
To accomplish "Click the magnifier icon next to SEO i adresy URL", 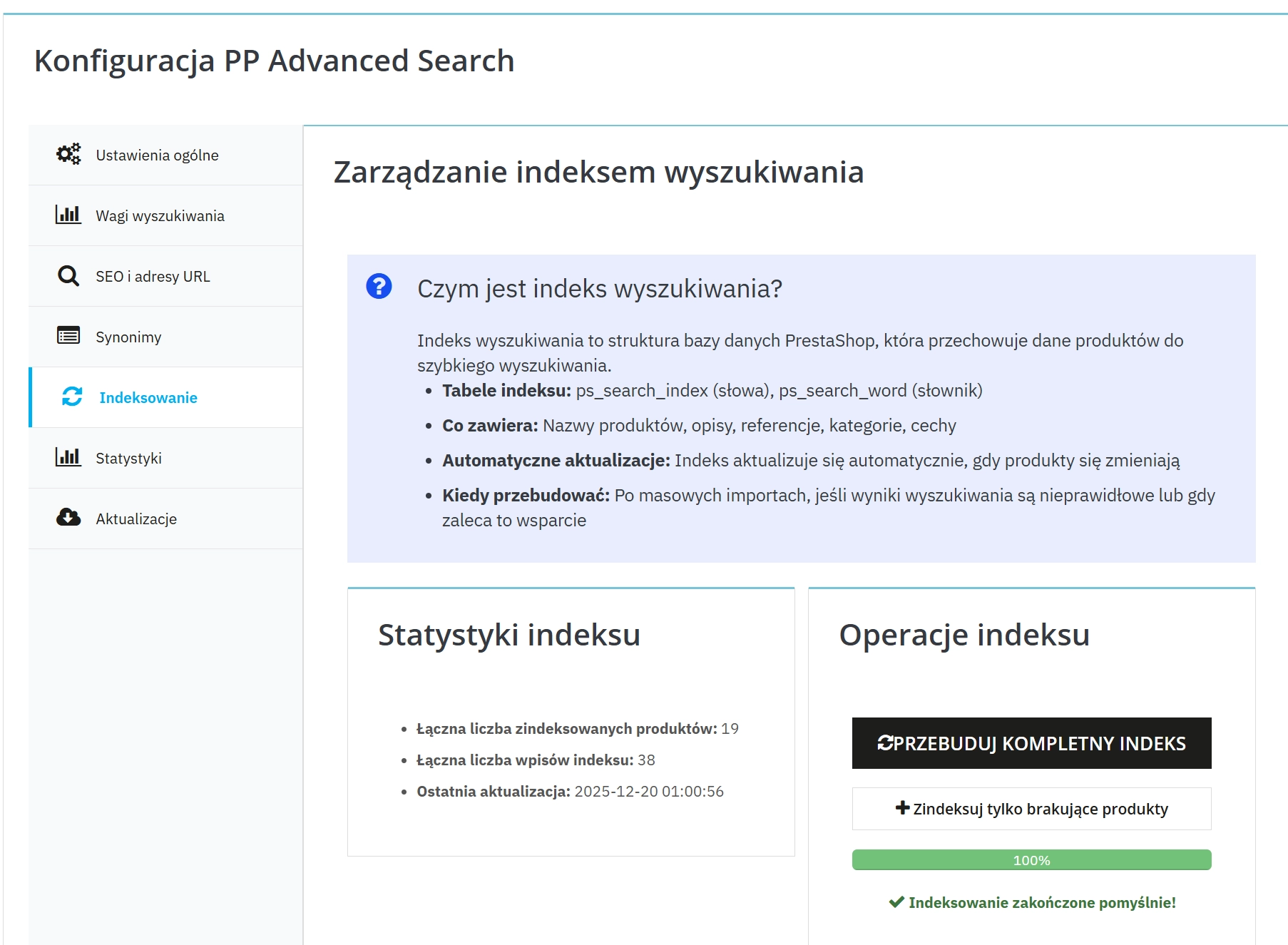I will pyautogui.click(x=68, y=275).
